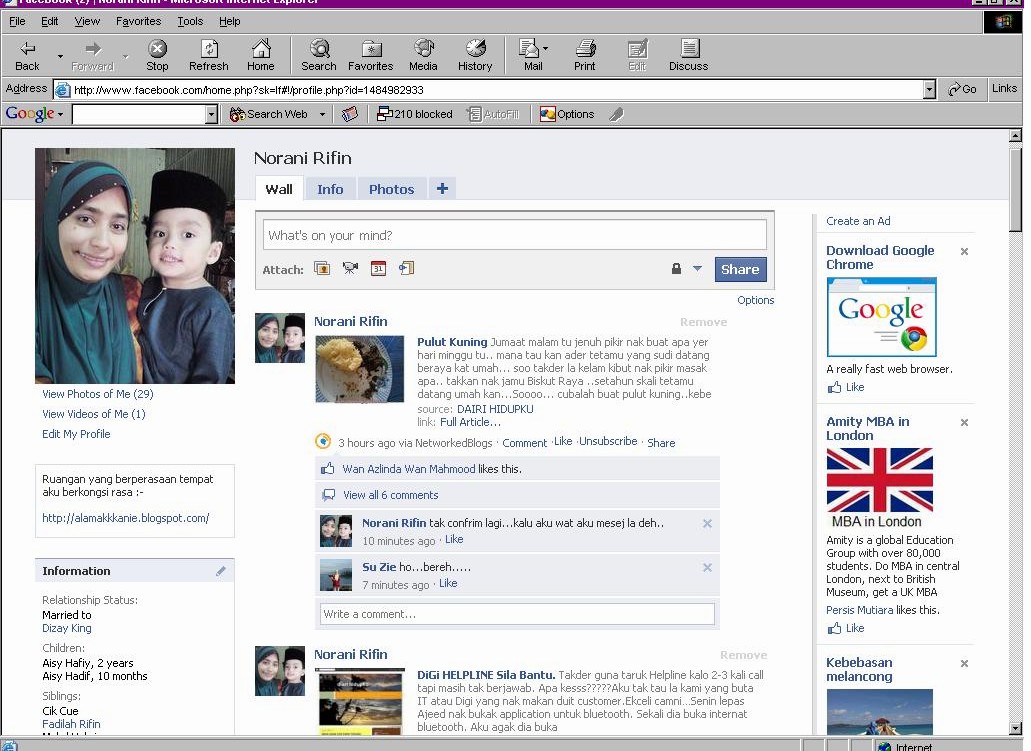Open the View menu
Image resolution: width=1031 pixels, height=751 pixels.
(x=87, y=21)
